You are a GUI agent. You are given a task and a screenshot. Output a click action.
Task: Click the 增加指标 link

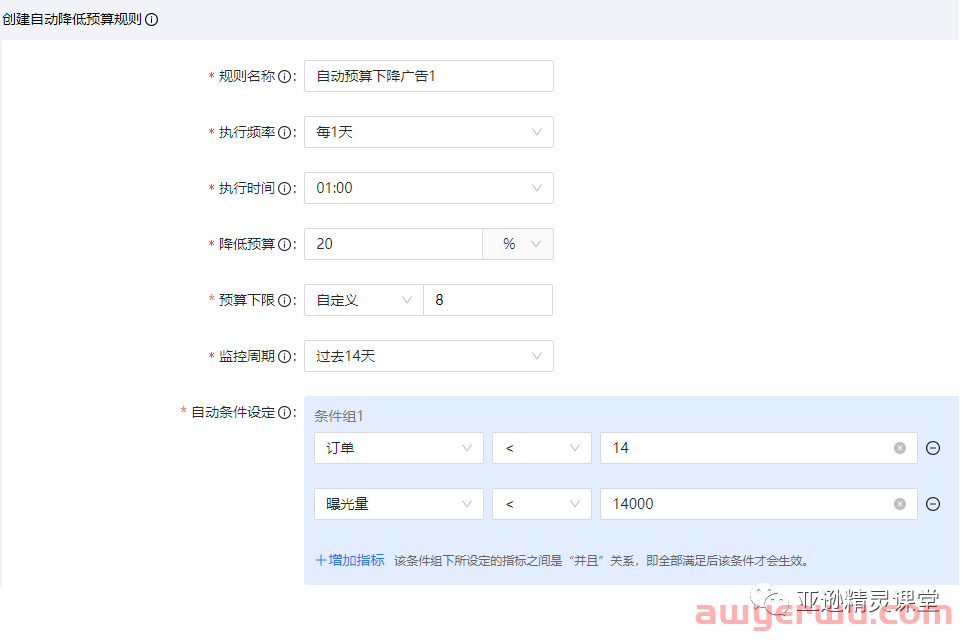(350, 560)
